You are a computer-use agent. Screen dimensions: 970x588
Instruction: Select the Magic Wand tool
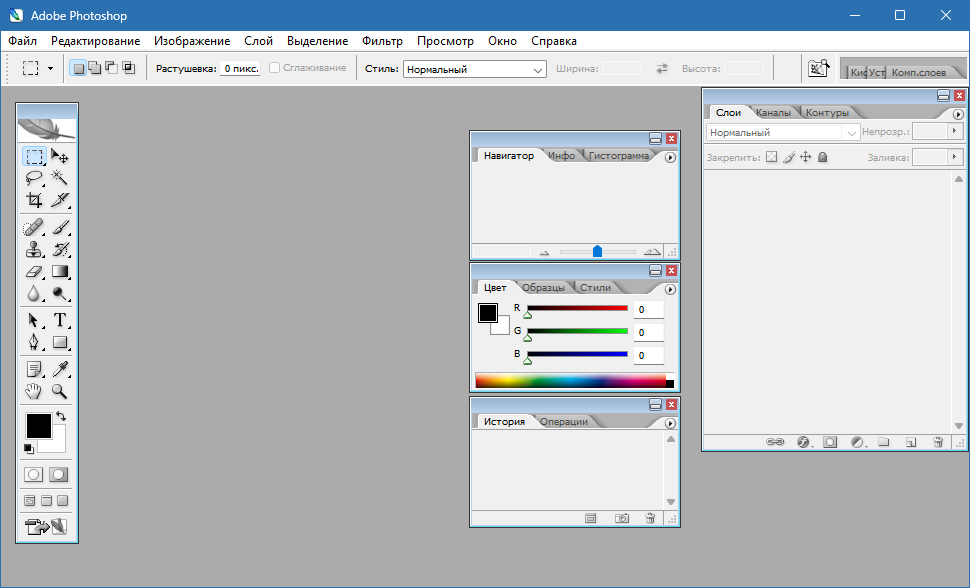[60, 178]
